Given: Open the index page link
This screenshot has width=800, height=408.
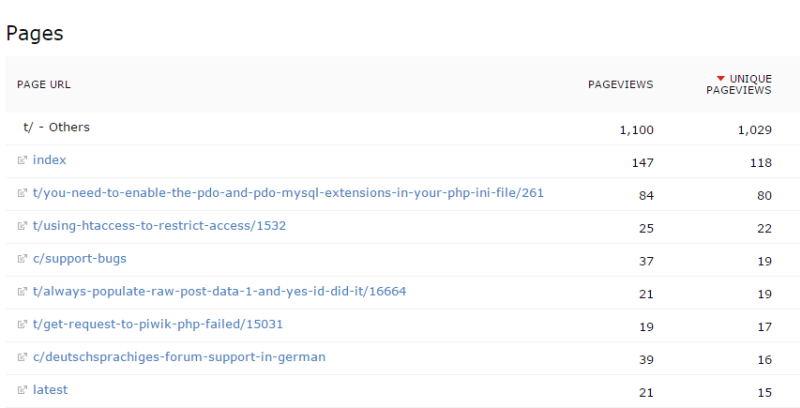Looking at the screenshot, I should pos(49,160).
